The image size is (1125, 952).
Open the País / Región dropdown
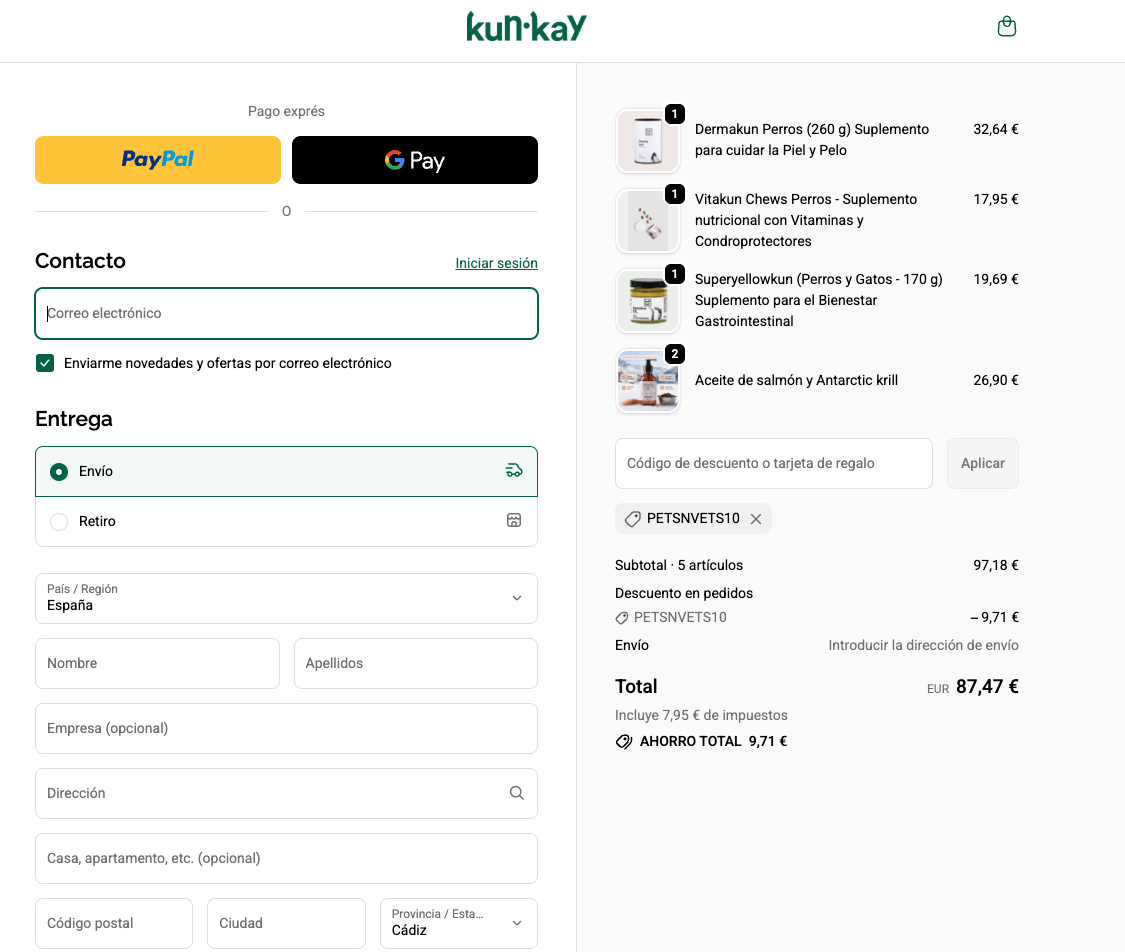pos(286,598)
